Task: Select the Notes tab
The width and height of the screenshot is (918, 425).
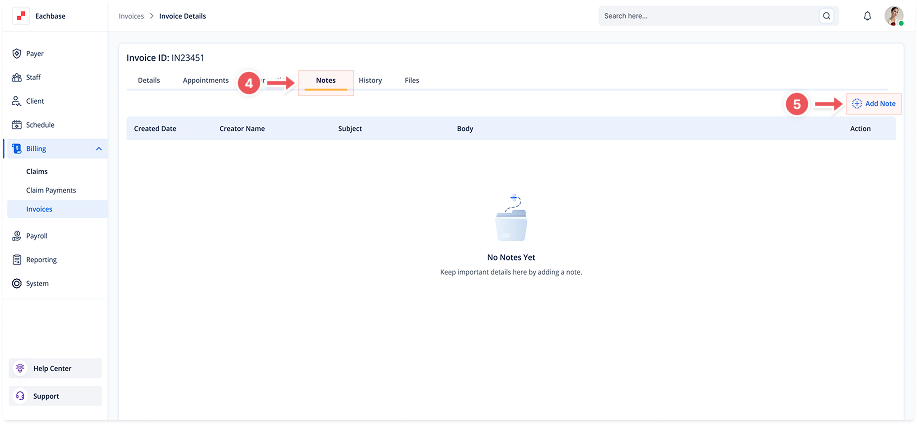Action: pos(326,80)
